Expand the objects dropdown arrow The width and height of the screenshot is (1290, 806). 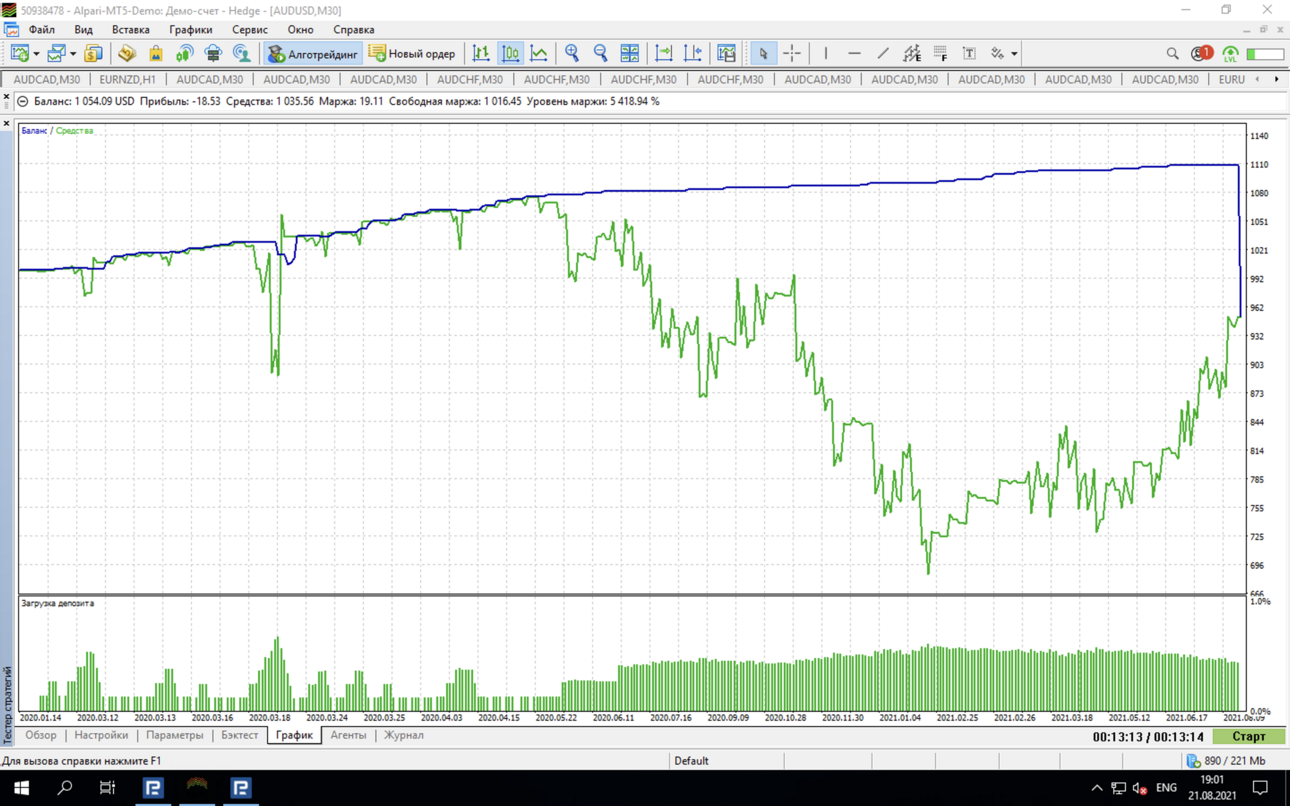pyautogui.click(x=1014, y=54)
